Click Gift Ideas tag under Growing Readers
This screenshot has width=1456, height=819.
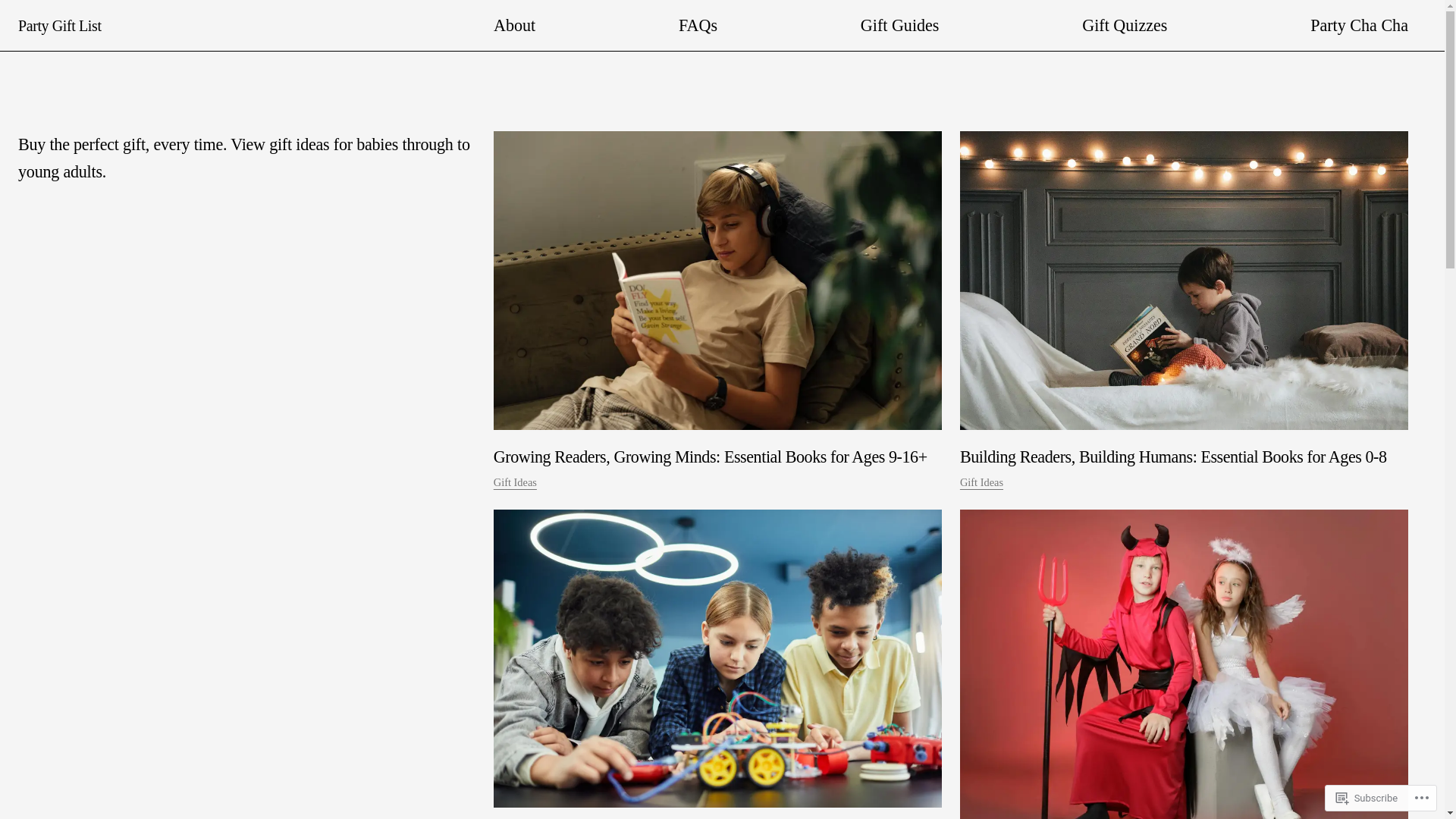tap(515, 483)
